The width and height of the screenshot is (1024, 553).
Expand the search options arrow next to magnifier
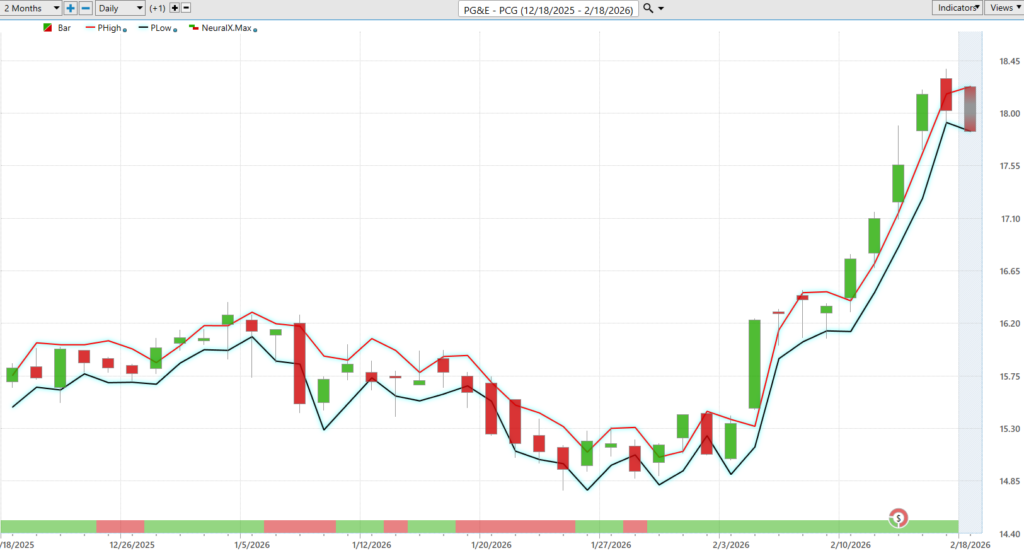(x=661, y=8)
